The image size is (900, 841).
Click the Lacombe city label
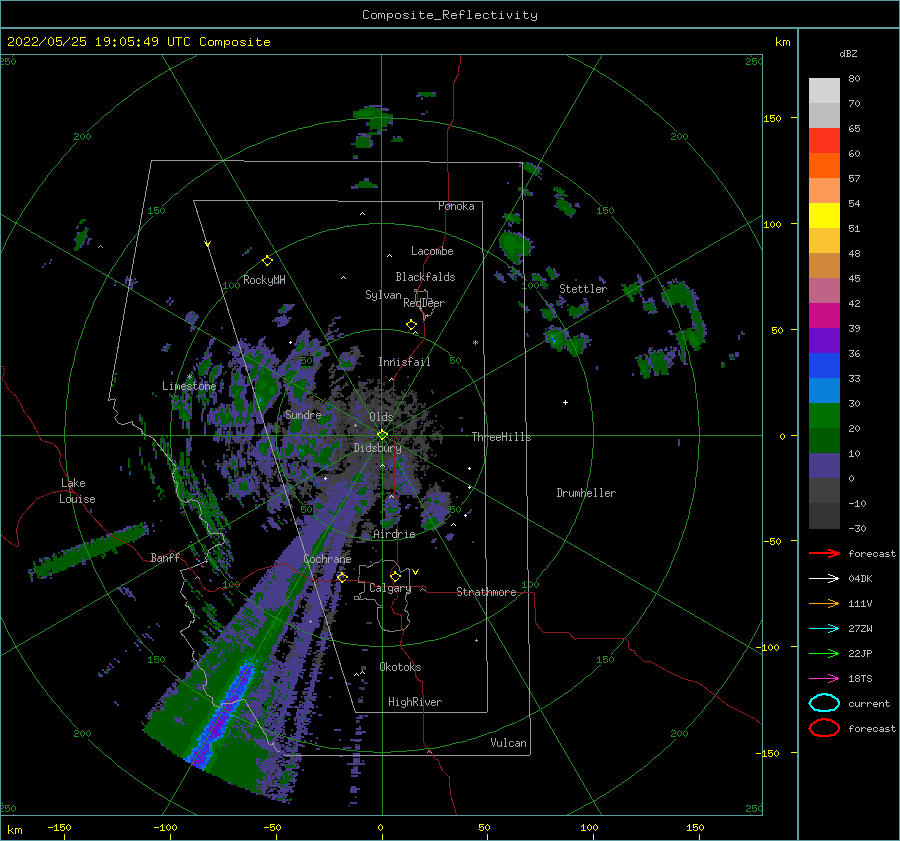pos(432,251)
